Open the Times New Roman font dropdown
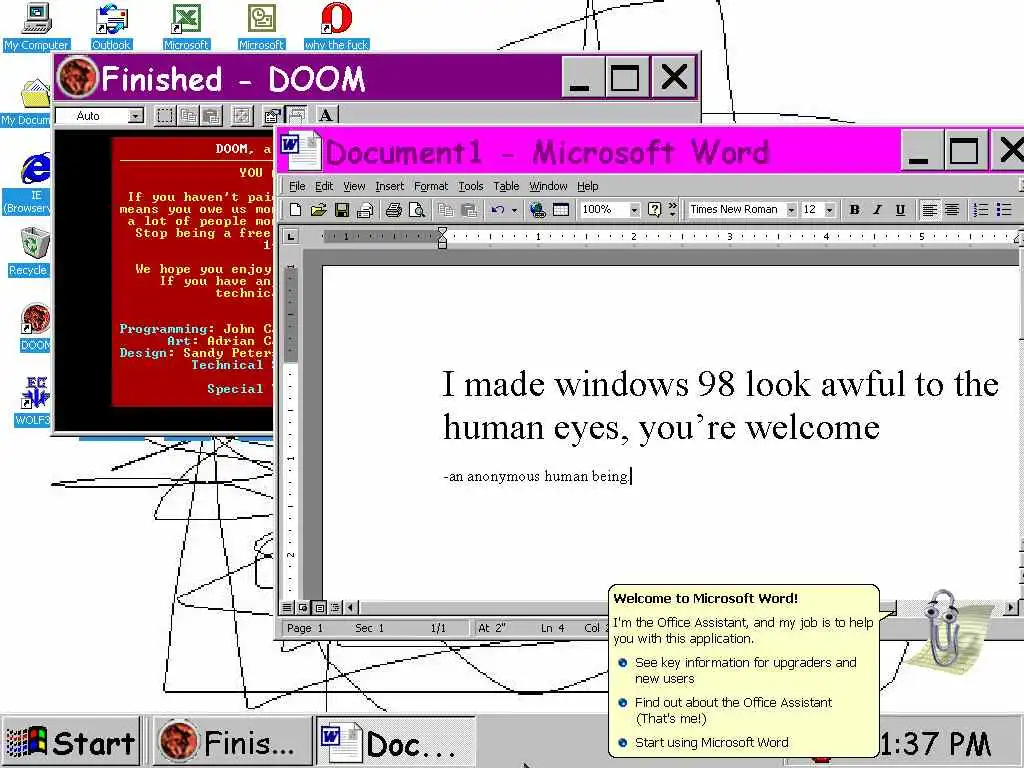Image resolution: width=1024 pixels, height=768 pixels. (x=791, y=210)
